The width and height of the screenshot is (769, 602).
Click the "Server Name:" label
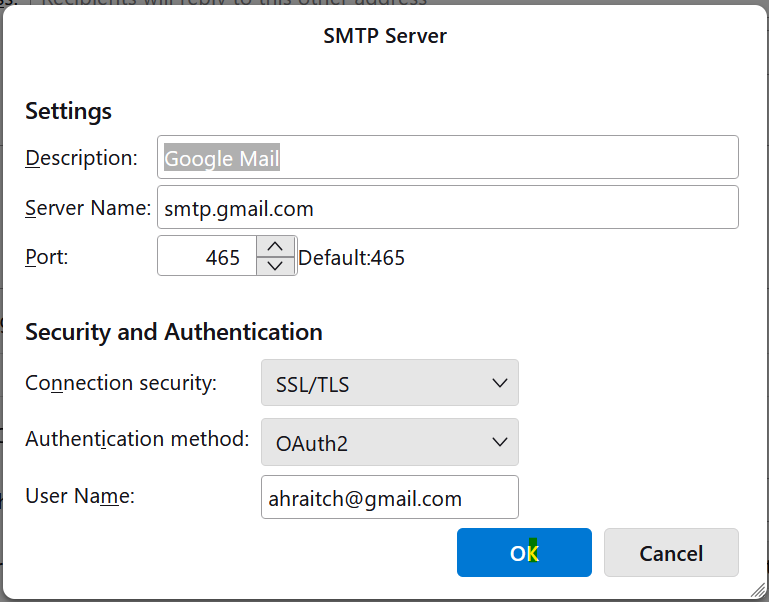88,208
